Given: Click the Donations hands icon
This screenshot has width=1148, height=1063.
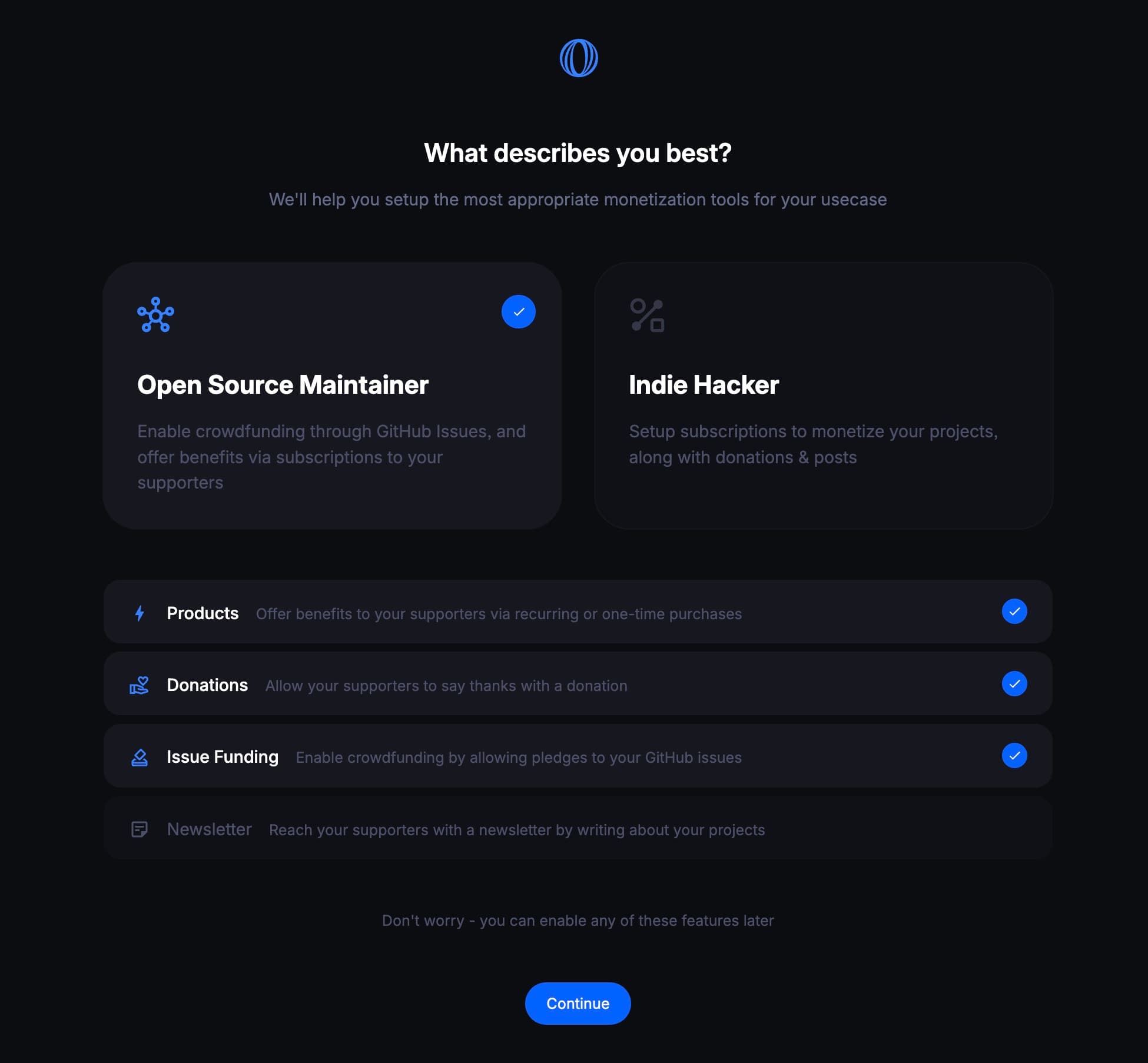Looking at the screenshot, I should click(139, 684).
